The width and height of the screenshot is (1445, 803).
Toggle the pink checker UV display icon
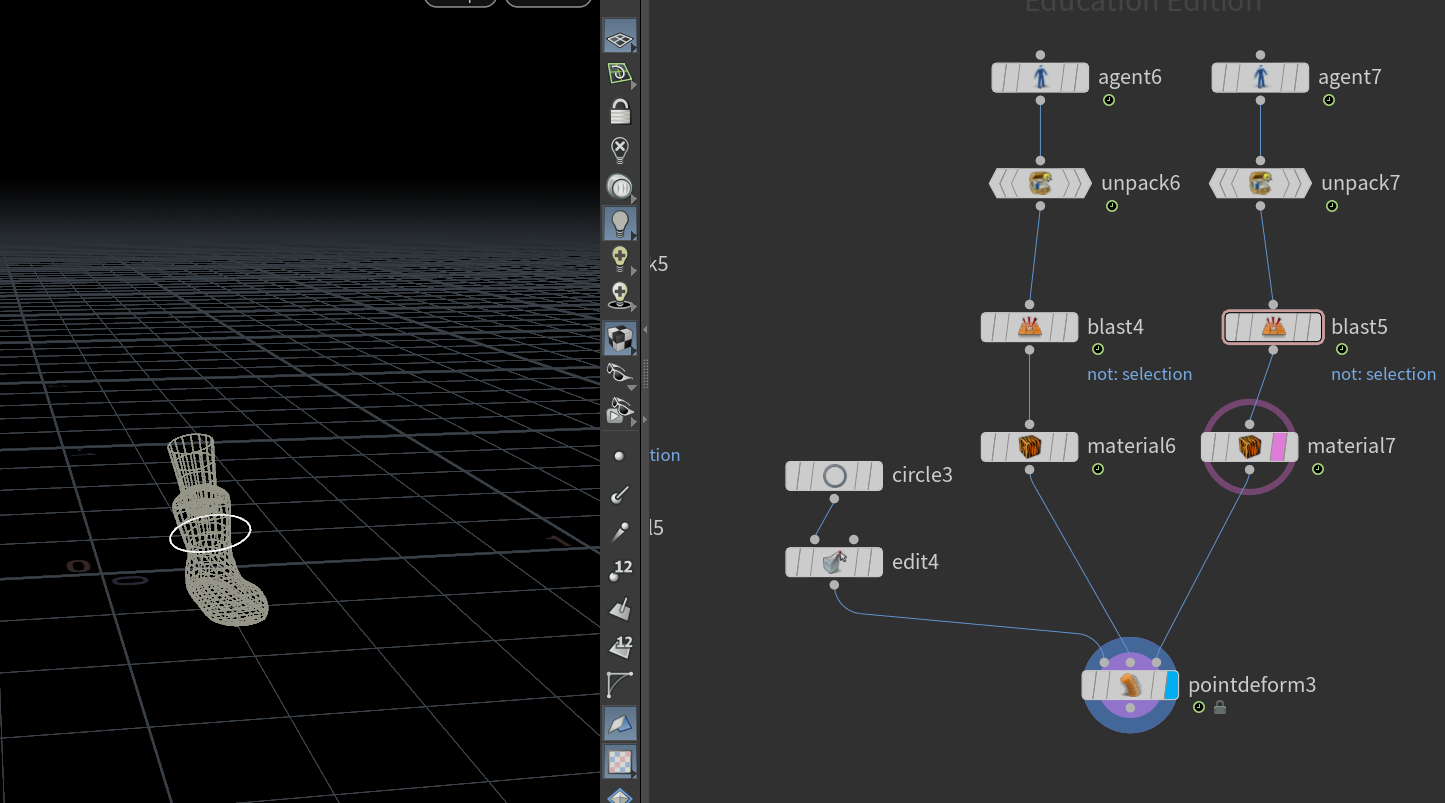(x=620, y=761)
